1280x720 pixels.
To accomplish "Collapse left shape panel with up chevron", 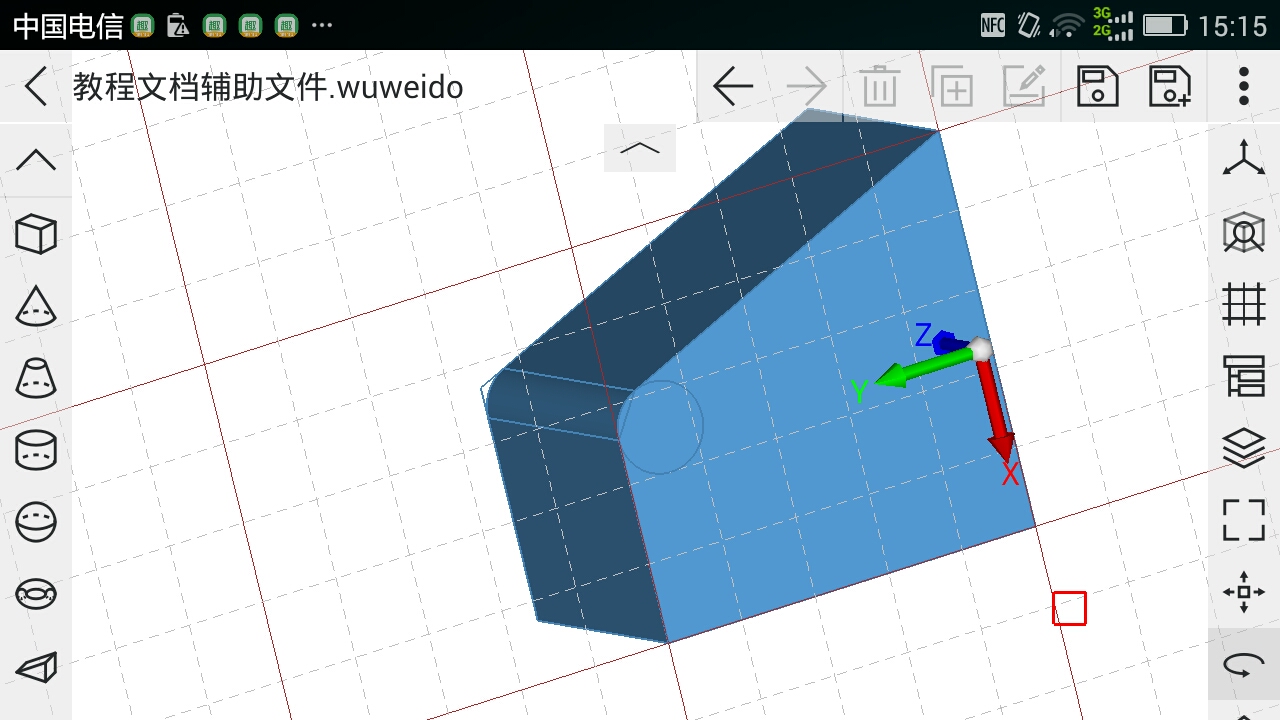I will tap(36, 159).
